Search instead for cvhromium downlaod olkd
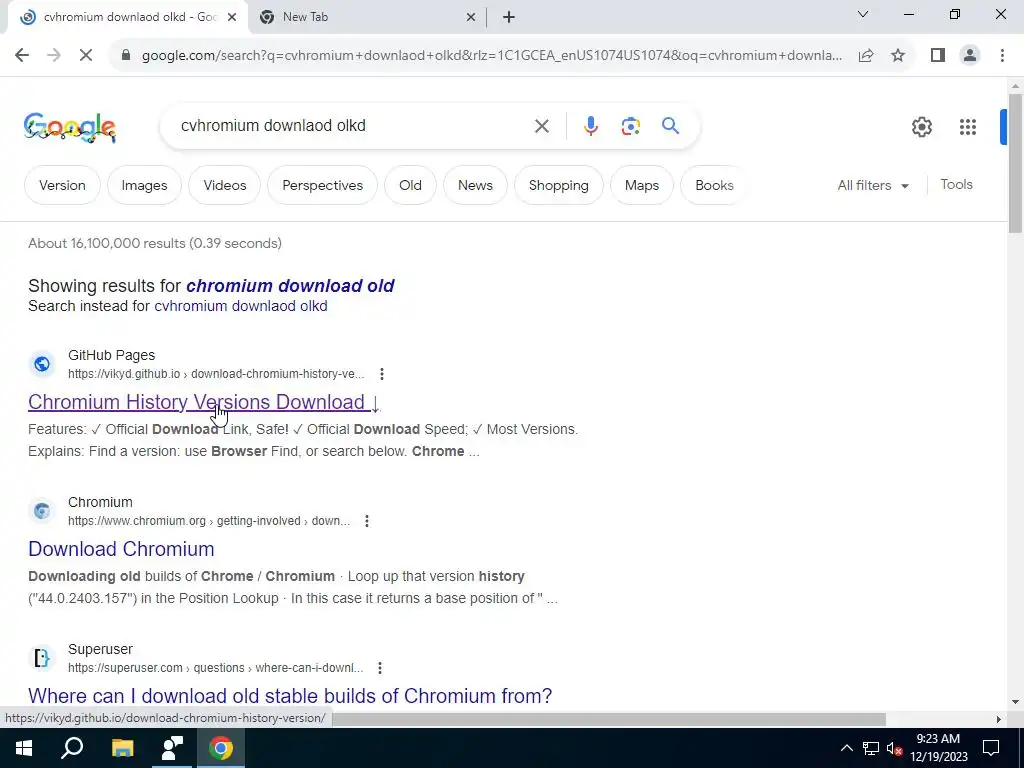 tap(240, 306)
